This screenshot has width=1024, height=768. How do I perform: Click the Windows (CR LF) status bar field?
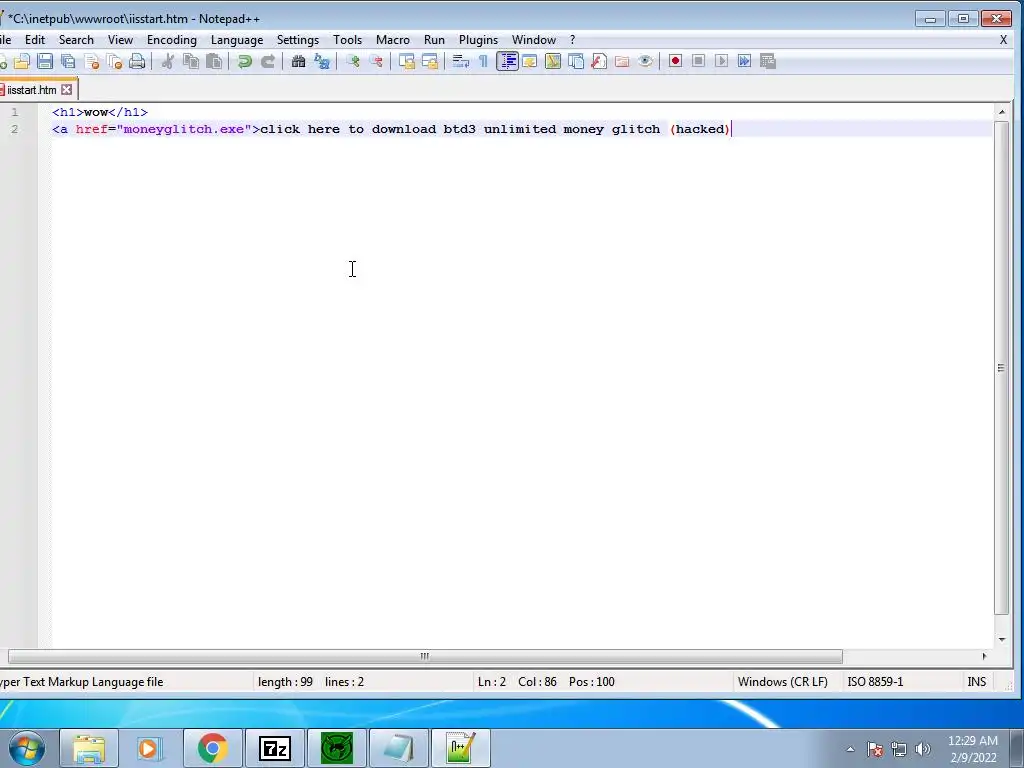[x=782, y=682]
